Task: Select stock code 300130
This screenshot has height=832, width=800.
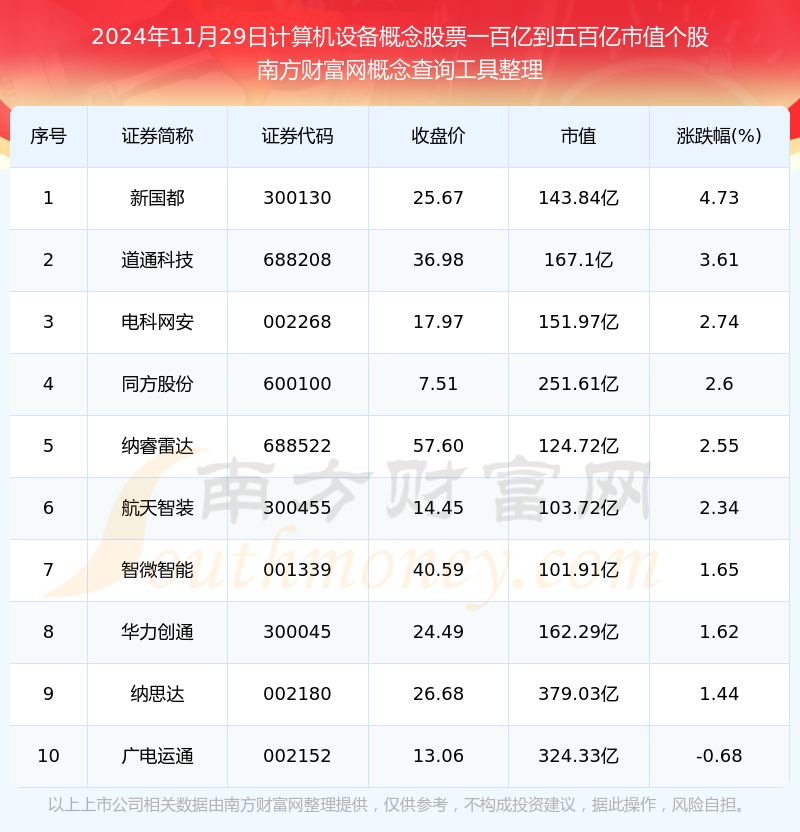Action: tap(297, 198)
